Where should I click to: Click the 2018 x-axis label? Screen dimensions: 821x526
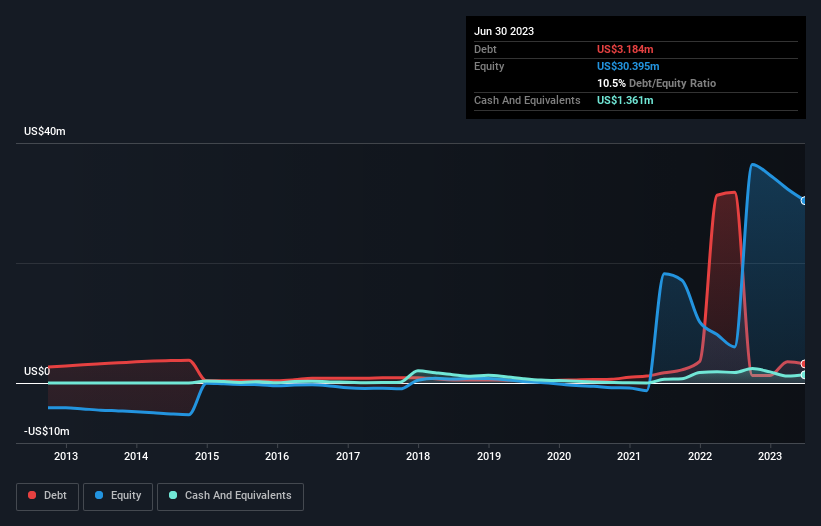click(x=418, y=456)
